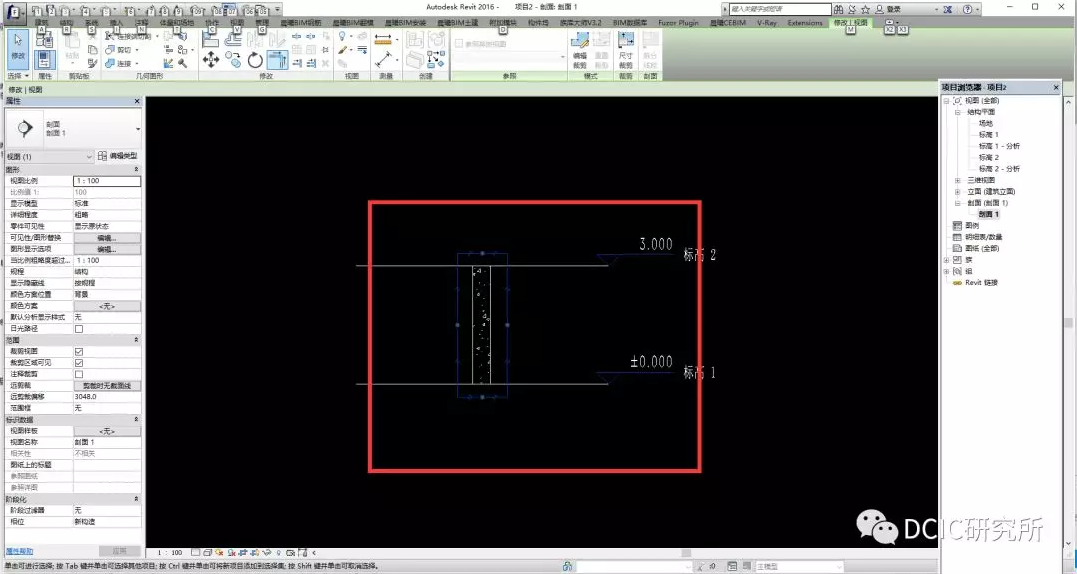Click the 视图比例 1:100 input field
Image resolution: width=1077 pixels, height=574 pixels.
(107, 181)
